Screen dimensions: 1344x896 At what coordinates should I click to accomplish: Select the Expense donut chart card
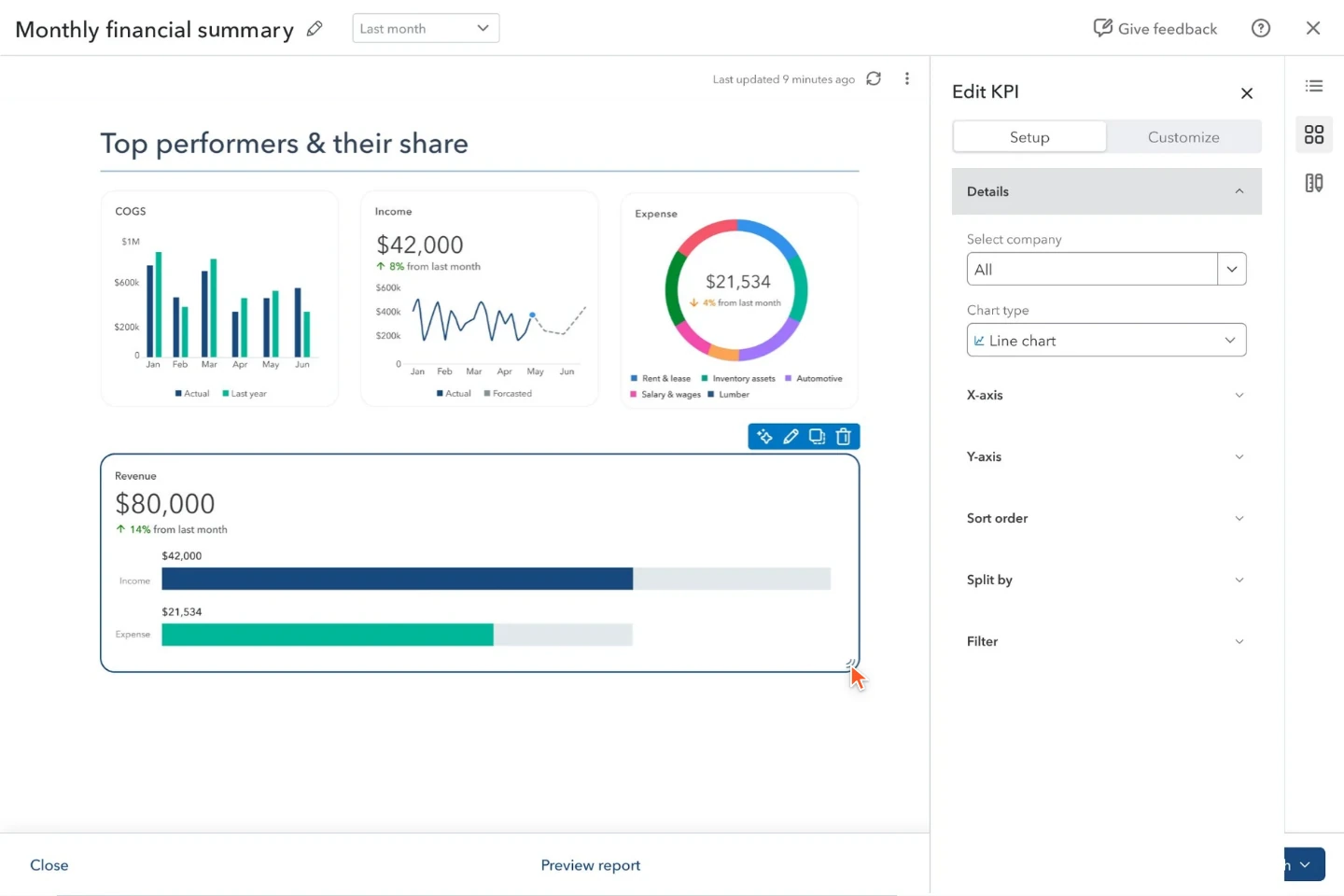[739, 301]
